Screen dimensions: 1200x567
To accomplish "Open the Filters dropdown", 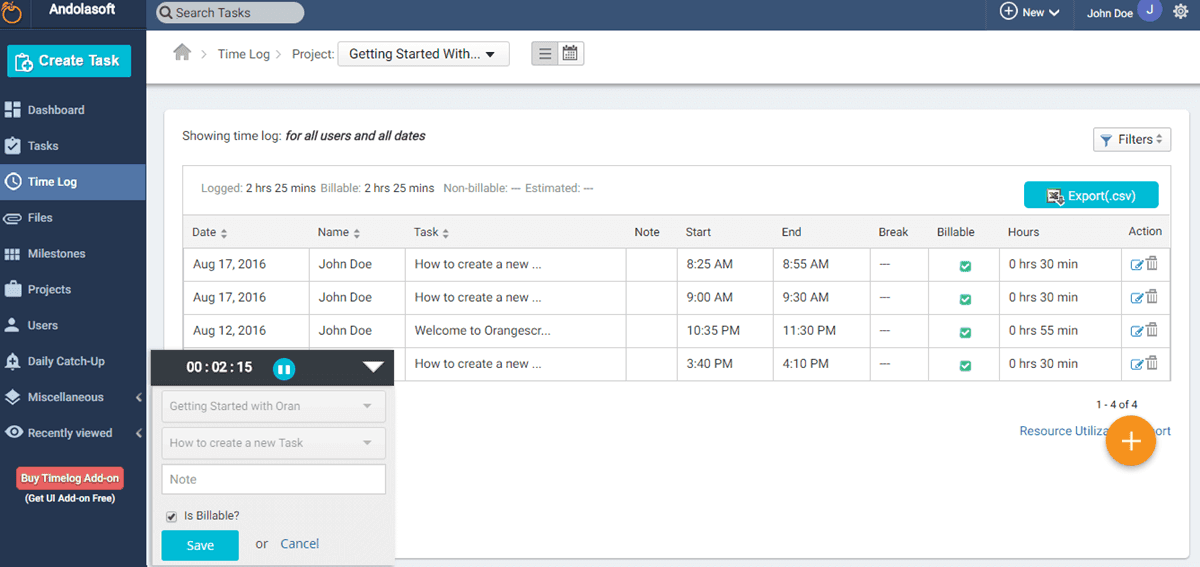I will (x=1132, y=140).
